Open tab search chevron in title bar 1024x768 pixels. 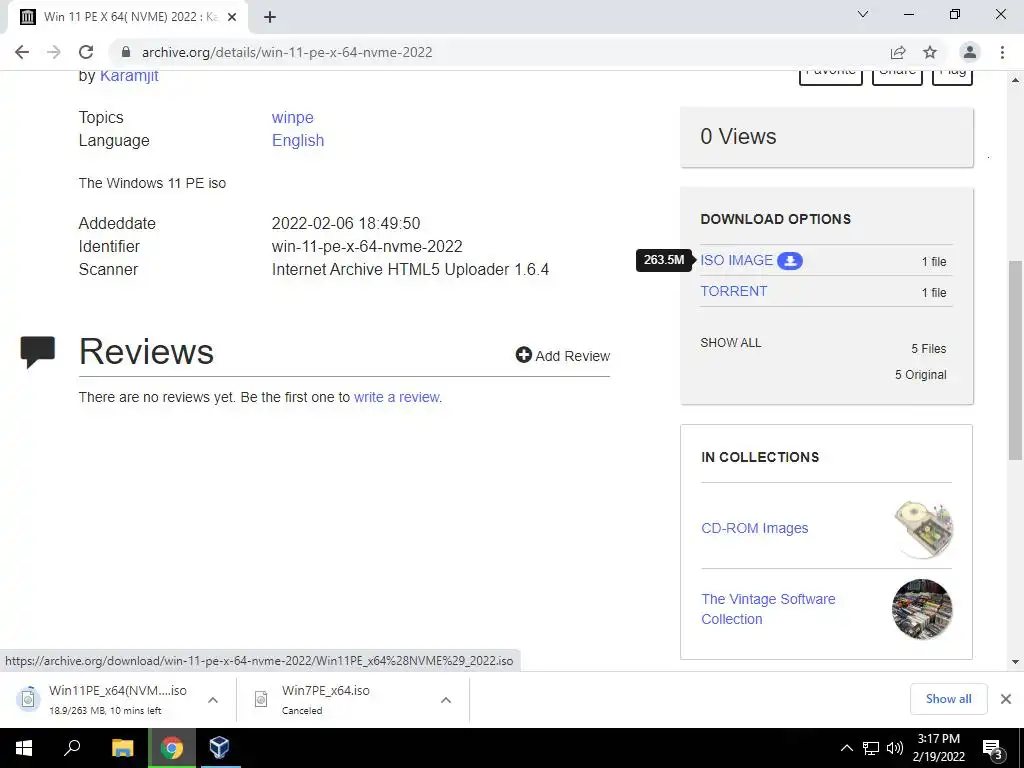click(863, 14)
